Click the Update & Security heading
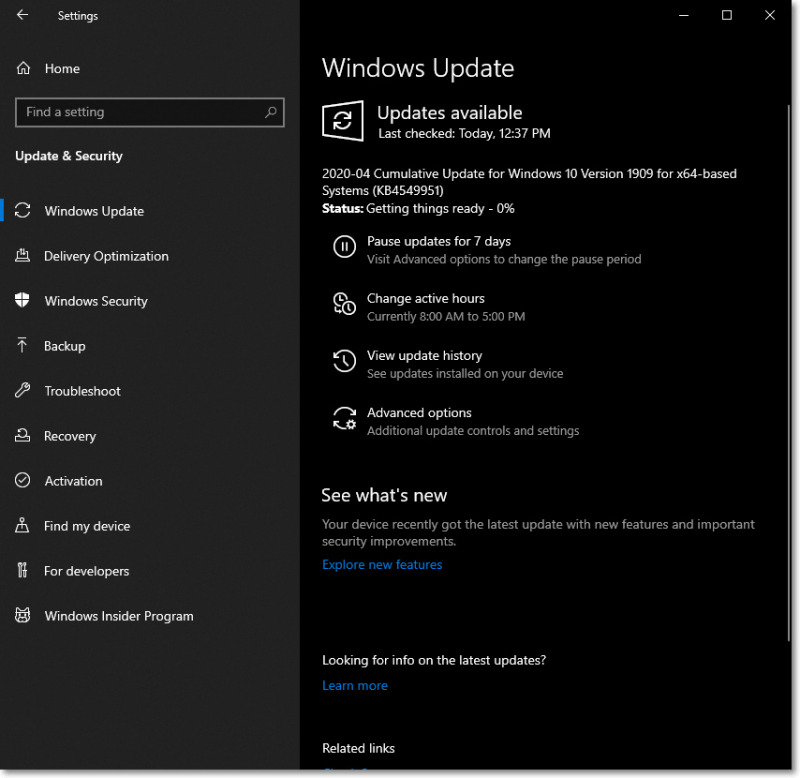This screenshot has height=778, width=800. tap(69, 156)
